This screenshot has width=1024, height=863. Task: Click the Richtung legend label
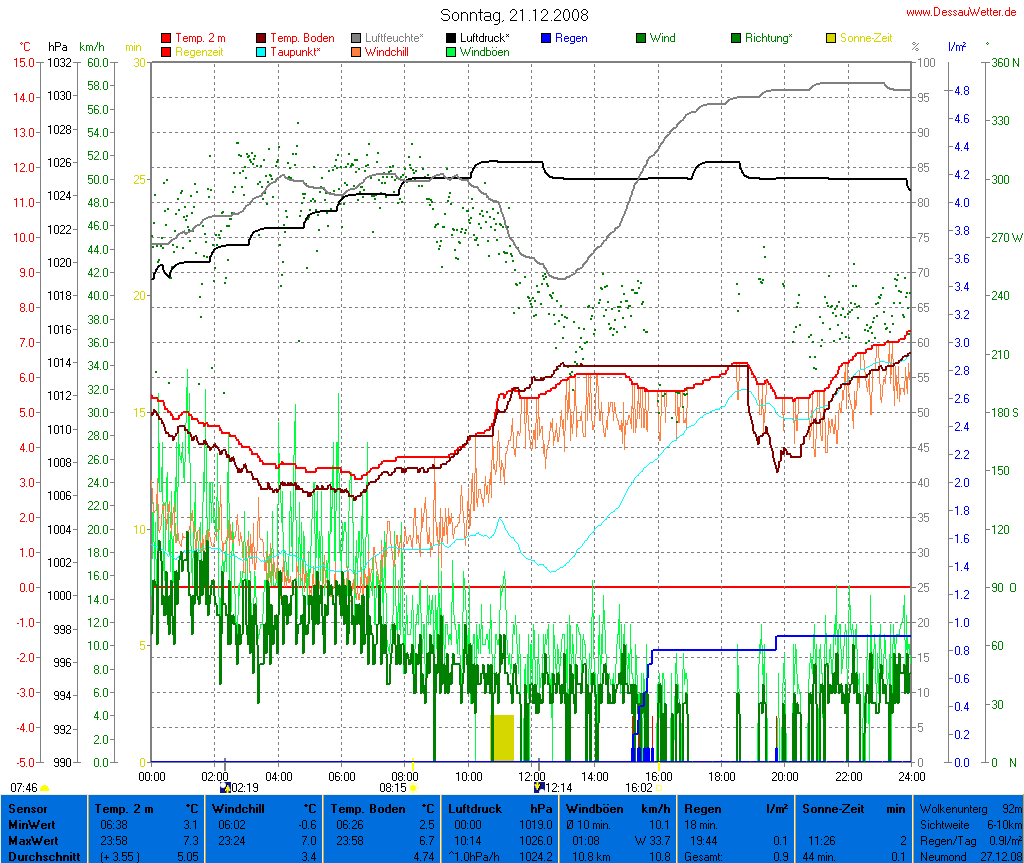pyautogui.click(x=768, y=38)
